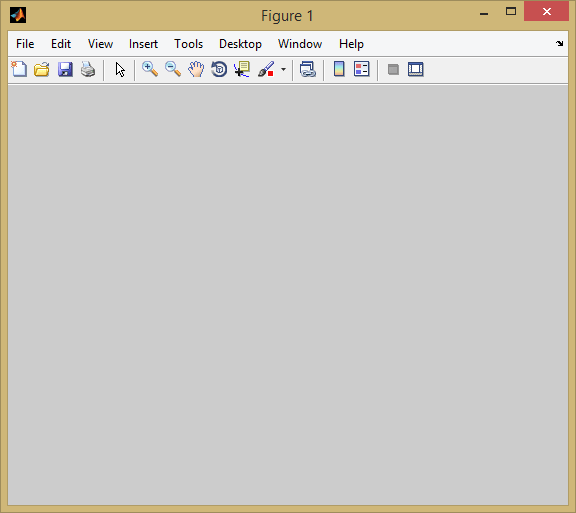The height and width of the screenshot is (513, 576).
Task: Click the Hide Plot Tools icon
Action: pyautogui.click(x=393, y=69)
